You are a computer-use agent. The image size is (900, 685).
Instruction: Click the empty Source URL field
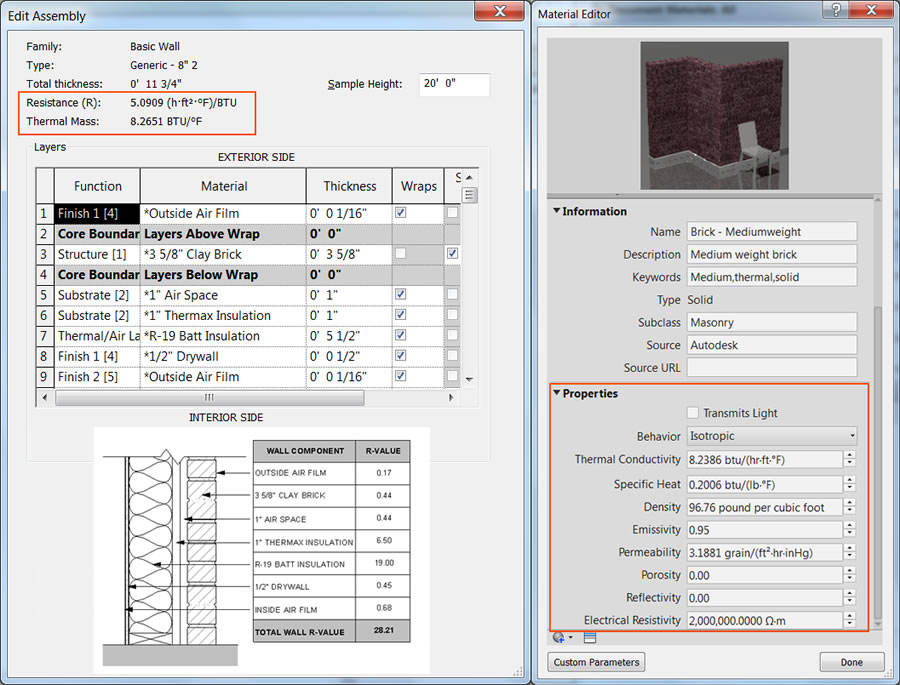click(771, 367)
